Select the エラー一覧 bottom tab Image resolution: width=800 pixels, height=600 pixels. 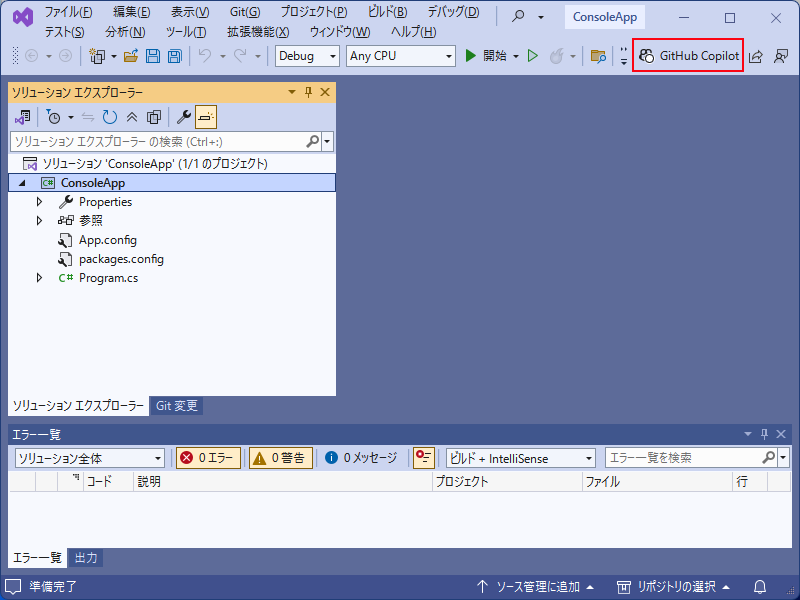click(x=37, y=558)
